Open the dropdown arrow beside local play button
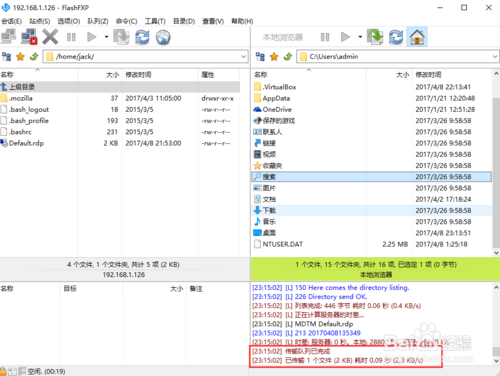This screenshot has height=376, width=500. 360,37
